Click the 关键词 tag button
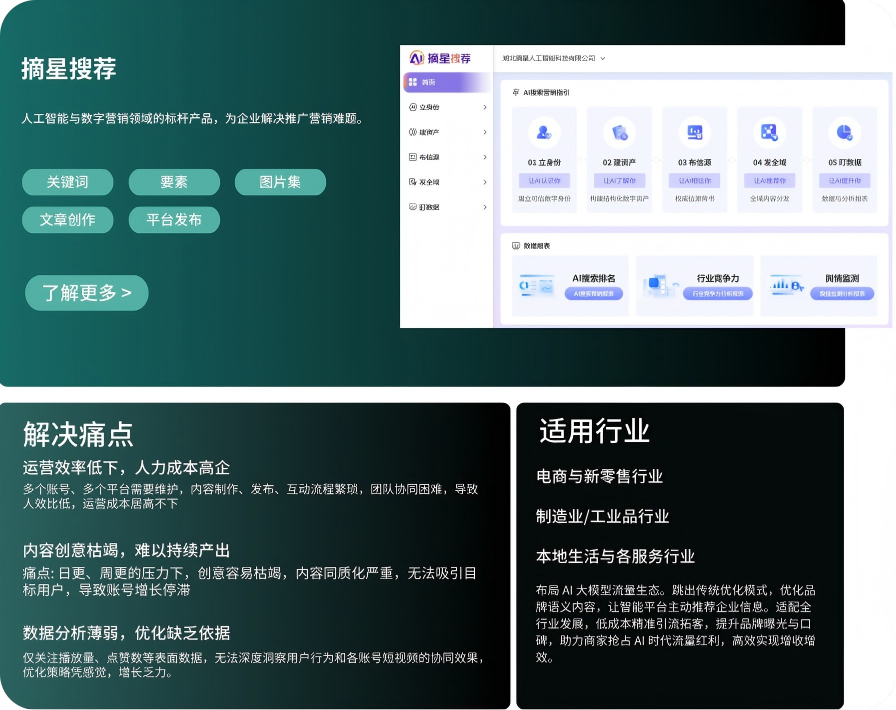This screenshot has width=896, height=710. pos(67,182)
